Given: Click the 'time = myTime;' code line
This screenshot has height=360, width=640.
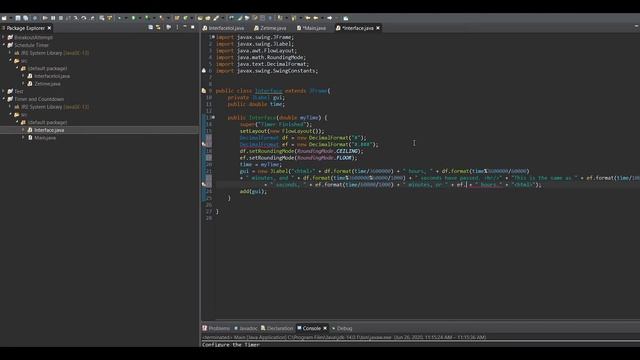Looking at the screenshot, I should pyautogui.click(x=260, y=164).
